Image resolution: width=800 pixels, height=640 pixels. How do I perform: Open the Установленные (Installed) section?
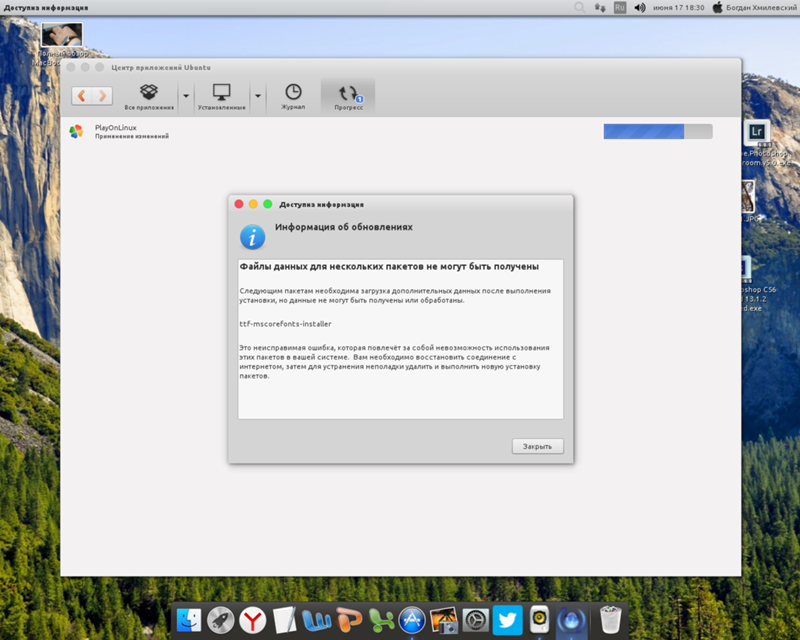(x=221, y=96)
